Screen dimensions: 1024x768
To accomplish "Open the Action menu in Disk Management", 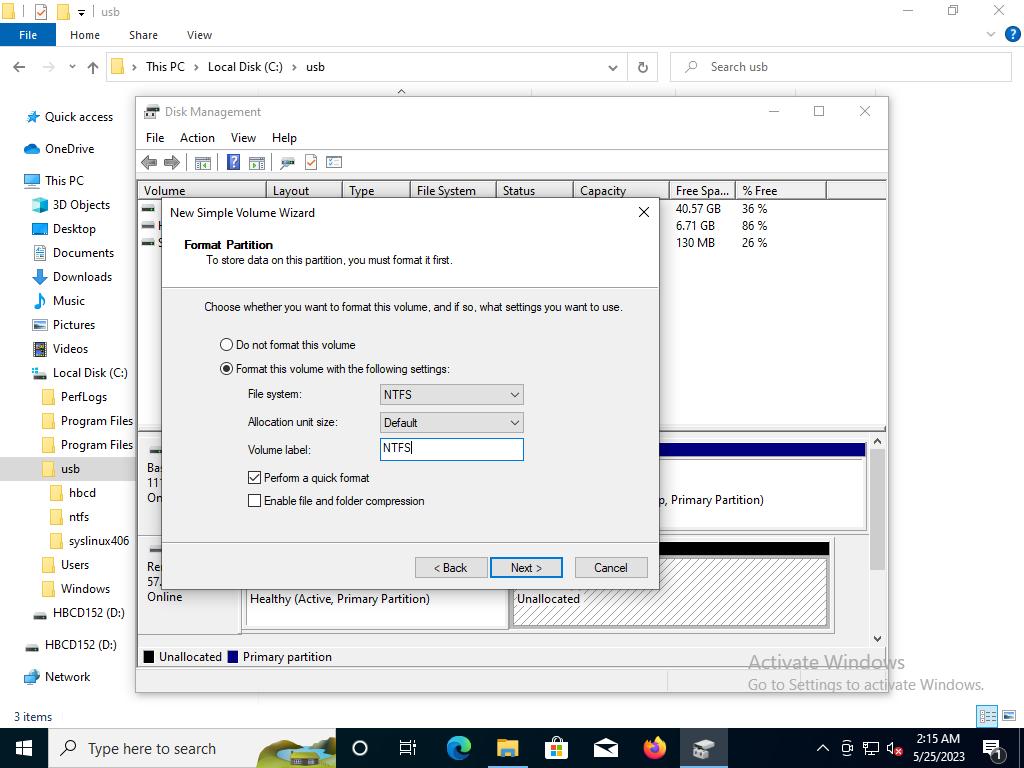I will pos(197,137).
